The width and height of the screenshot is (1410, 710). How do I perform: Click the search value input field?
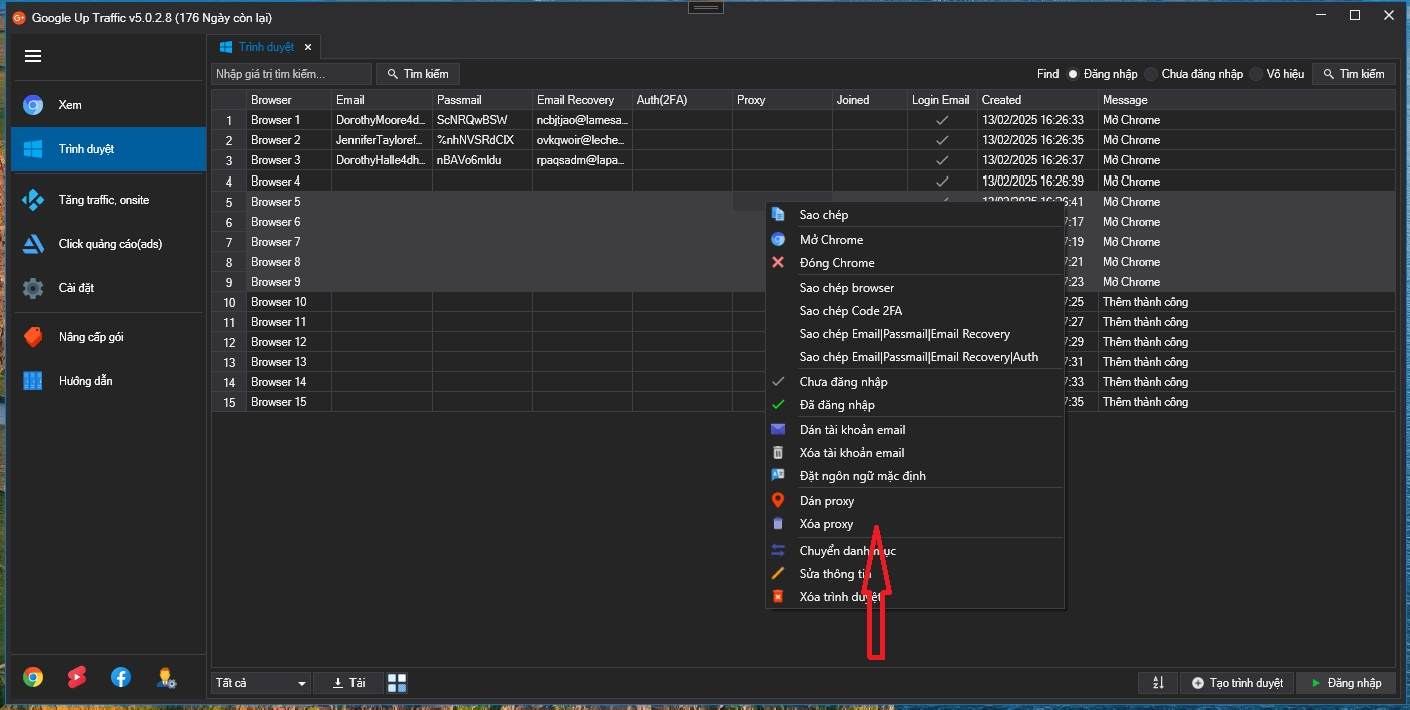click(x=290, y=74)
